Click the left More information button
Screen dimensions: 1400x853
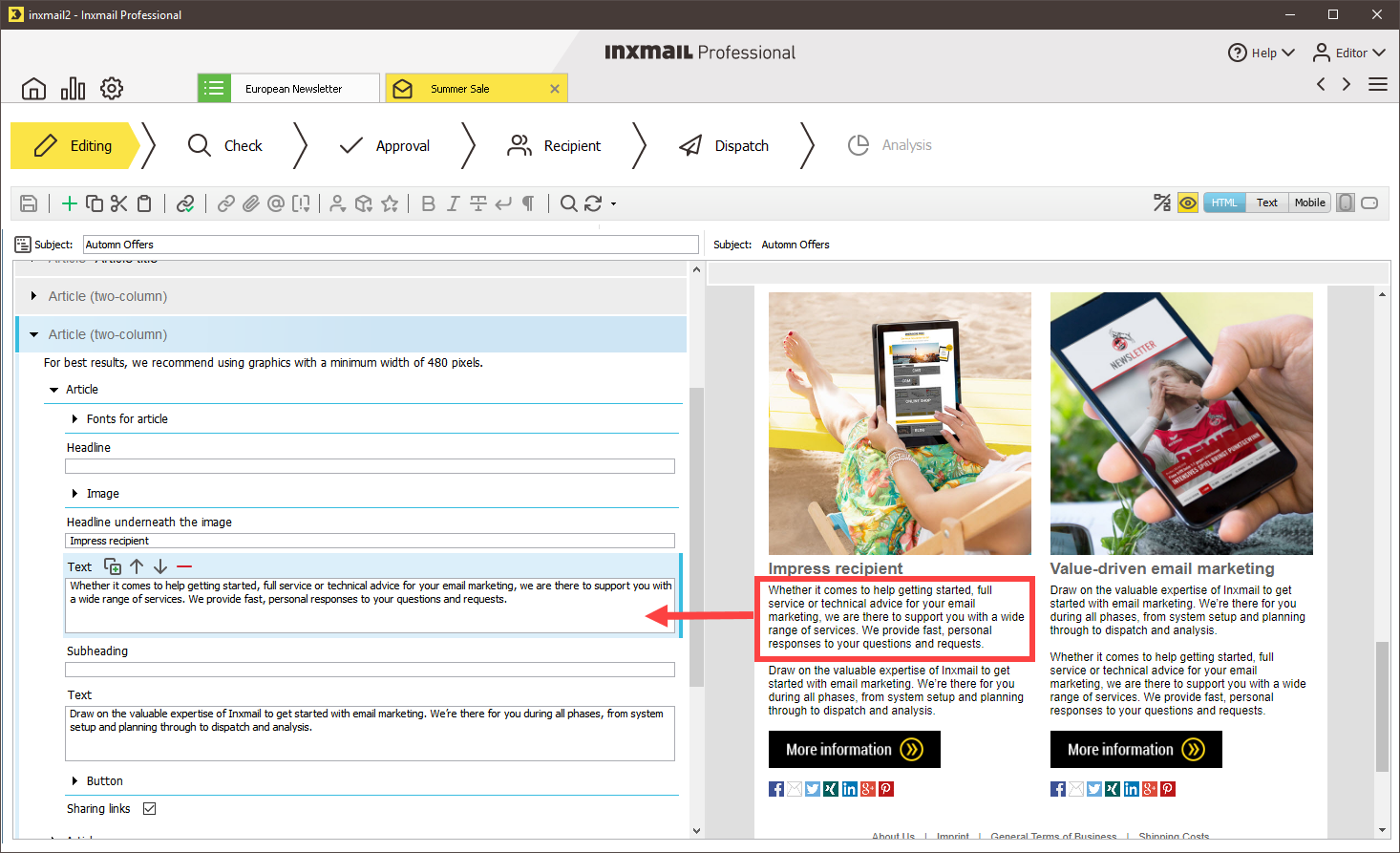(855, 749)
